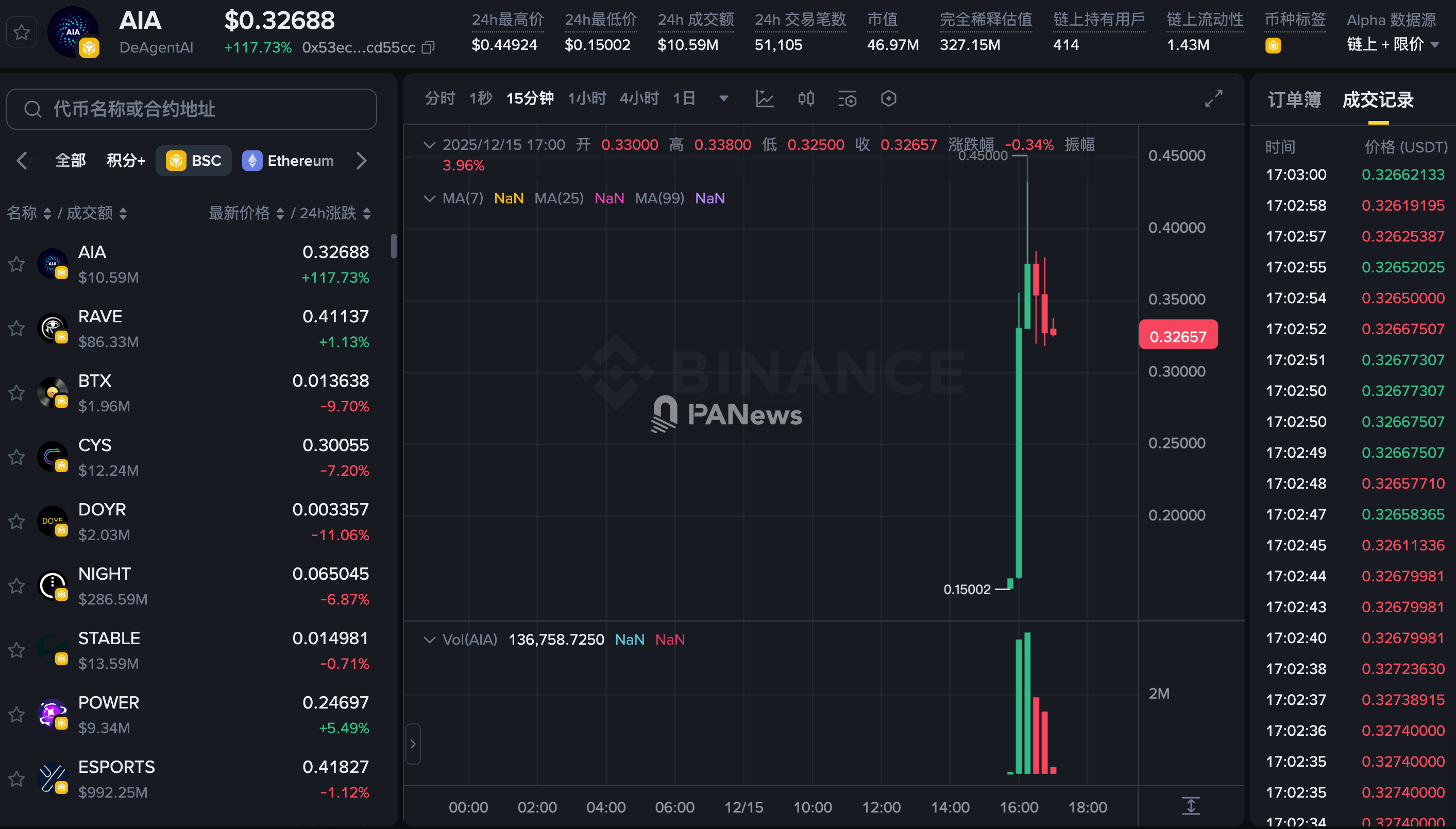Image resolution: width=1456 pixels, height=829 pixels.
Task: Star the RAVE token in the list
Action: point(16,328)
